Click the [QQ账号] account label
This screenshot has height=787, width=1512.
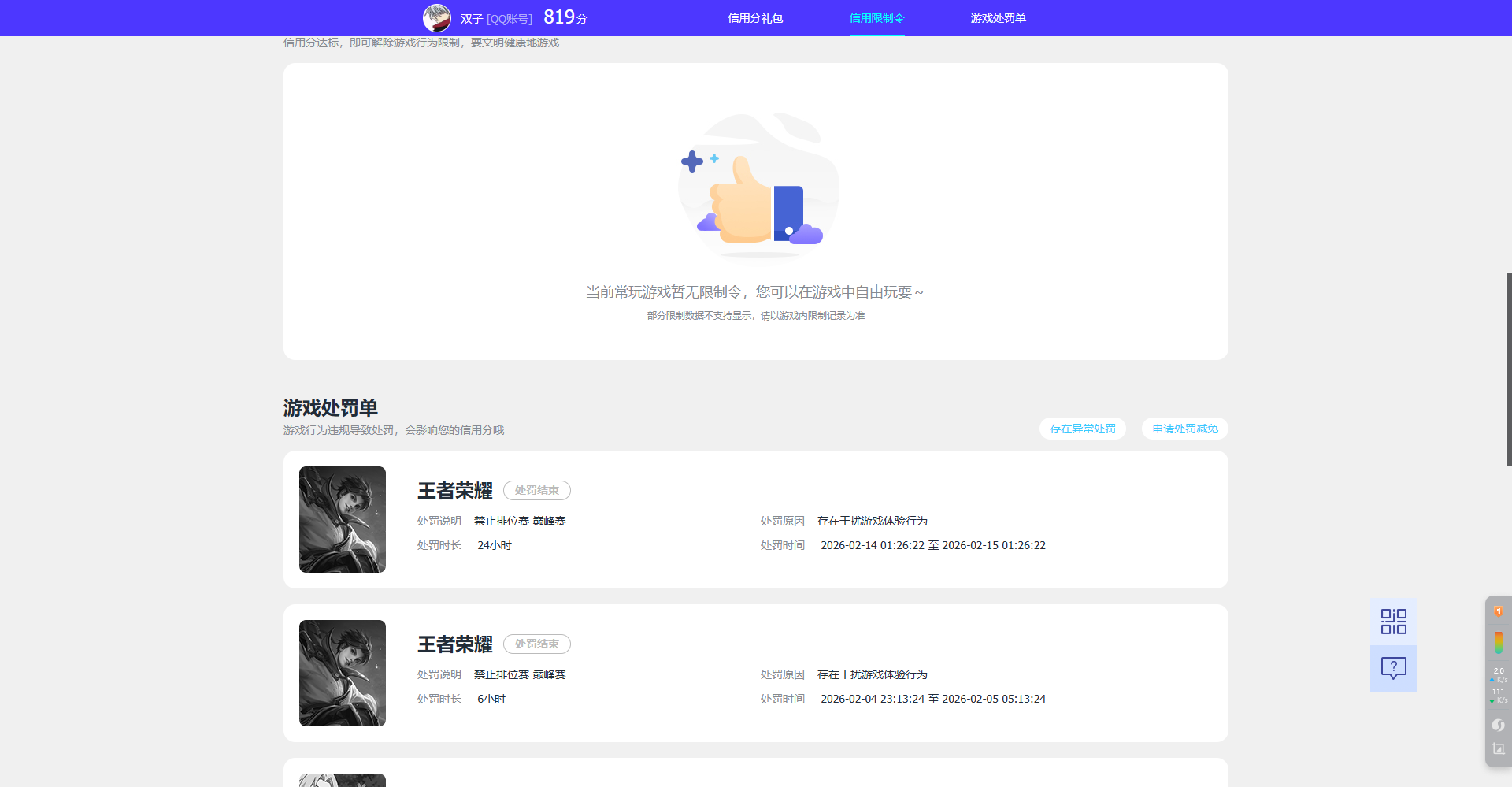[510, 17]
